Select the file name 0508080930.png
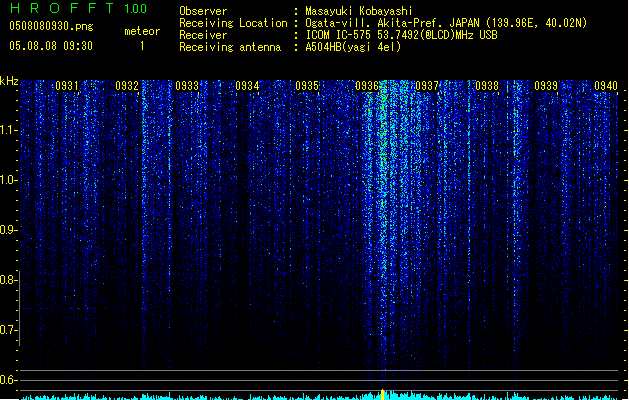The image size is (629, 400). click(51, 26)
